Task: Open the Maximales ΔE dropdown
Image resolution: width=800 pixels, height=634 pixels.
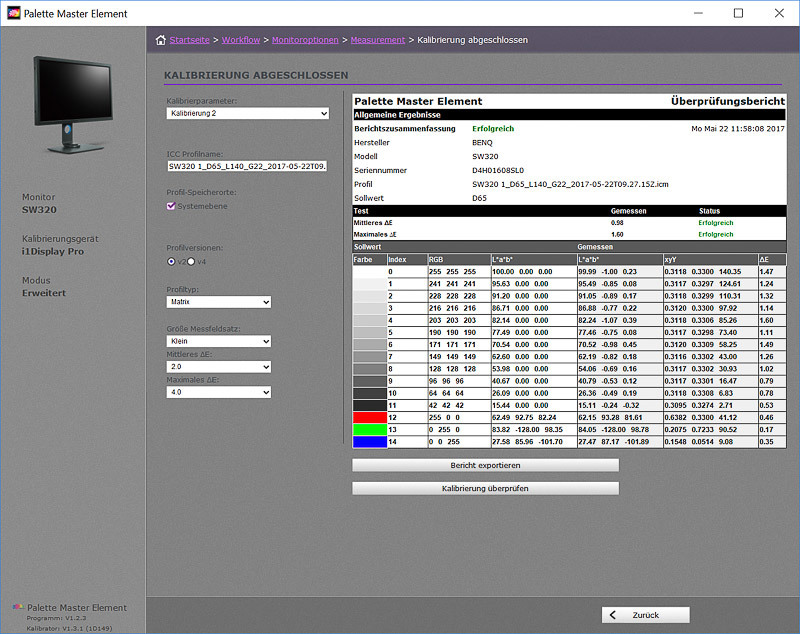Action: [x=218, y=392]
